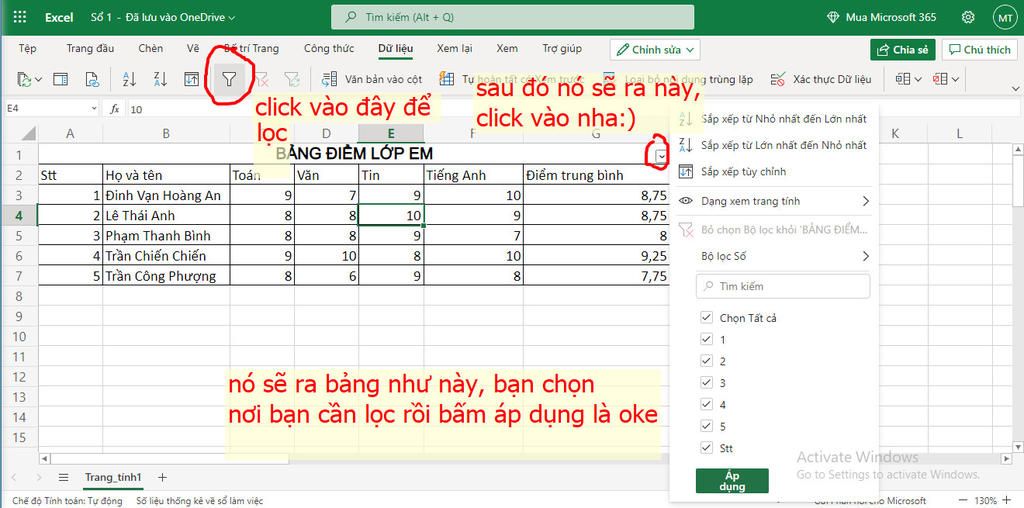The image size is (1024, 508).
Task: Click the Clear filter icon
Action: pyautogui.click(x=262, y=80)
